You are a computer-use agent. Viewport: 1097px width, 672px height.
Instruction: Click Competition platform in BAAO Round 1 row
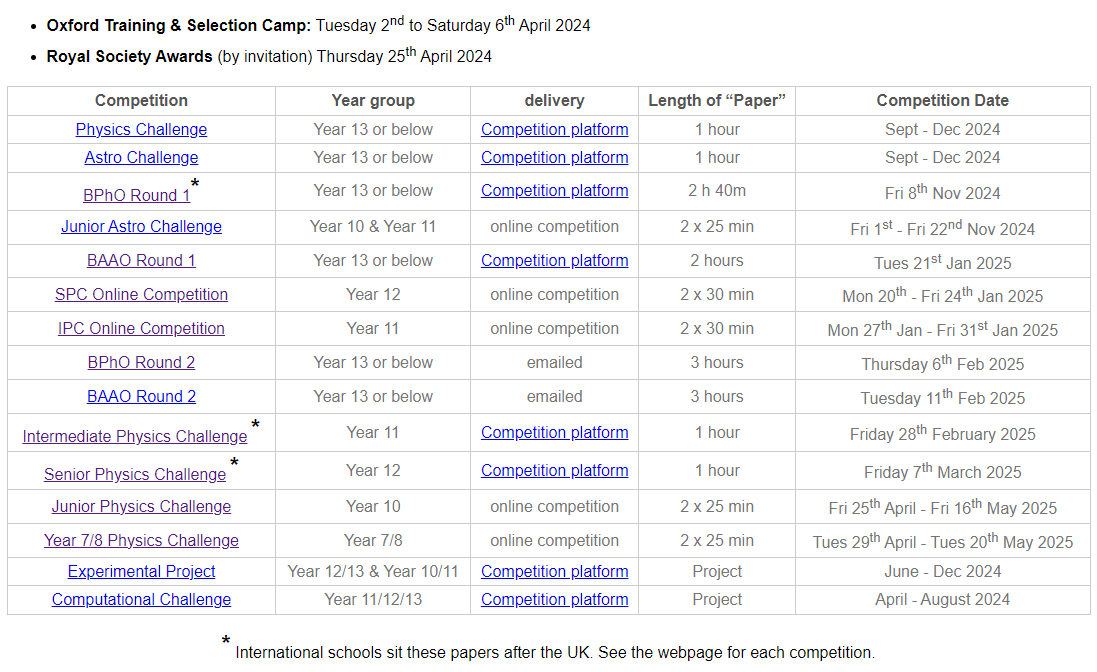tap(555, 260)
